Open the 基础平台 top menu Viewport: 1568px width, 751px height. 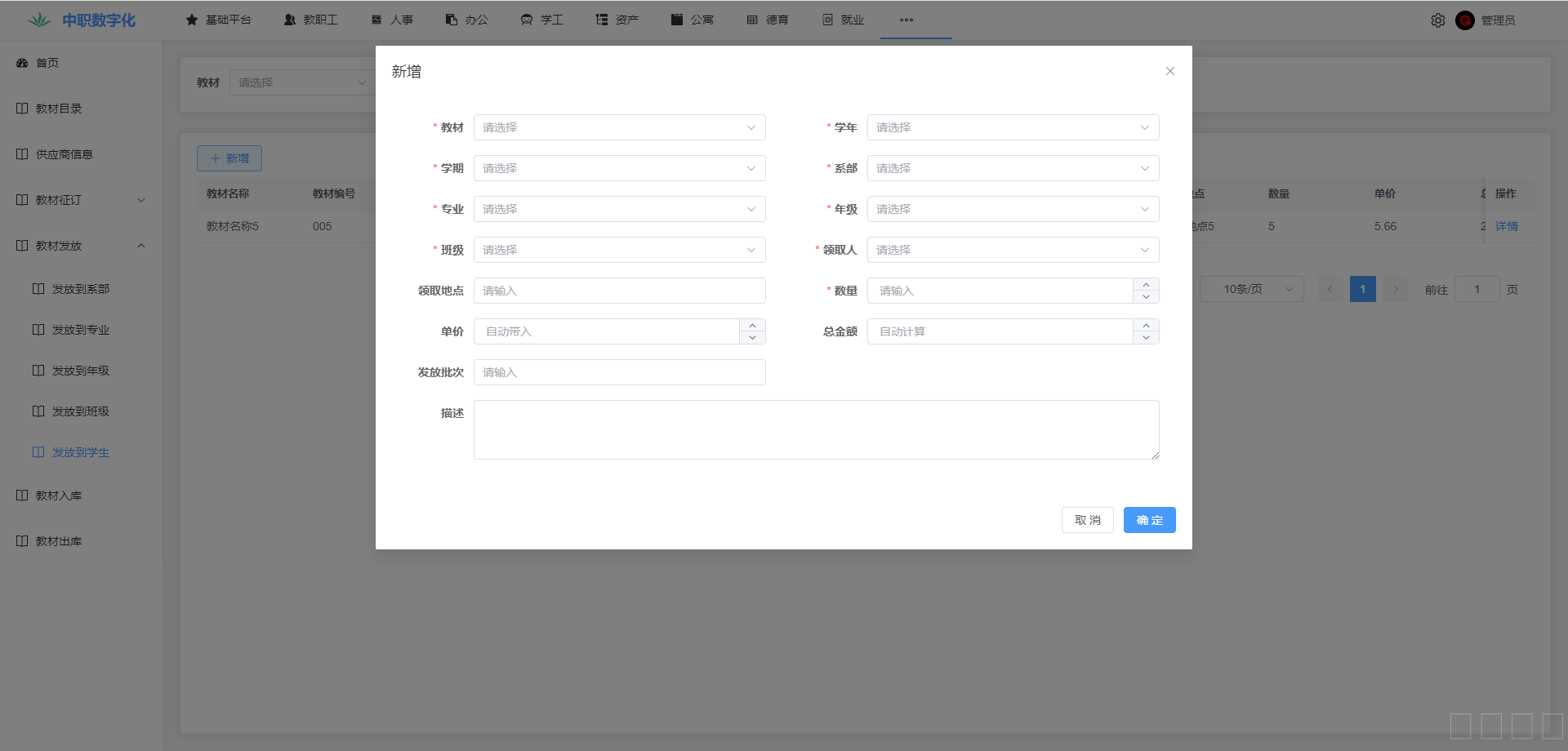click(219, 20)
